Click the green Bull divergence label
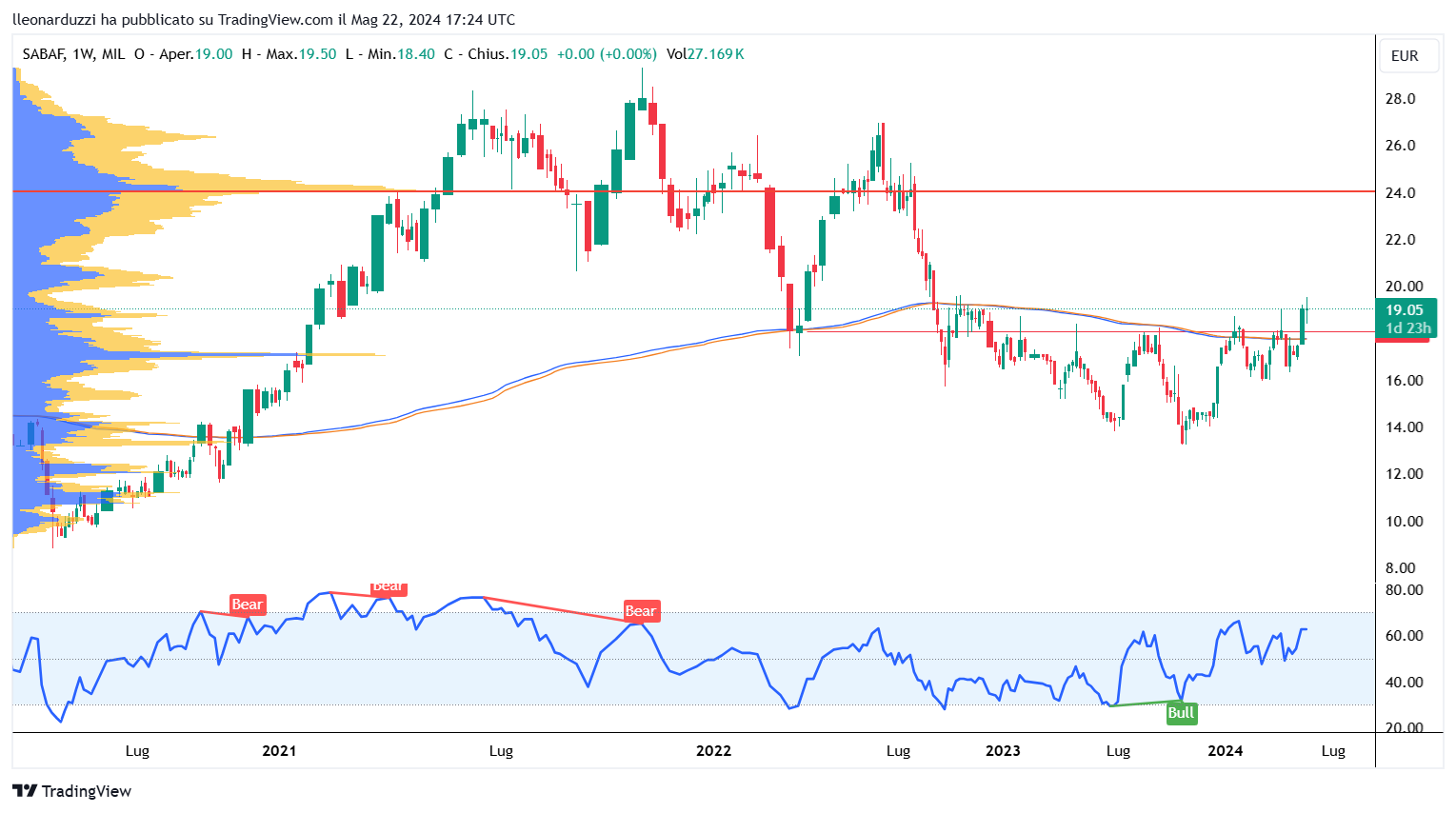This screenshot has height=813, width=1456. [1181, 713]
